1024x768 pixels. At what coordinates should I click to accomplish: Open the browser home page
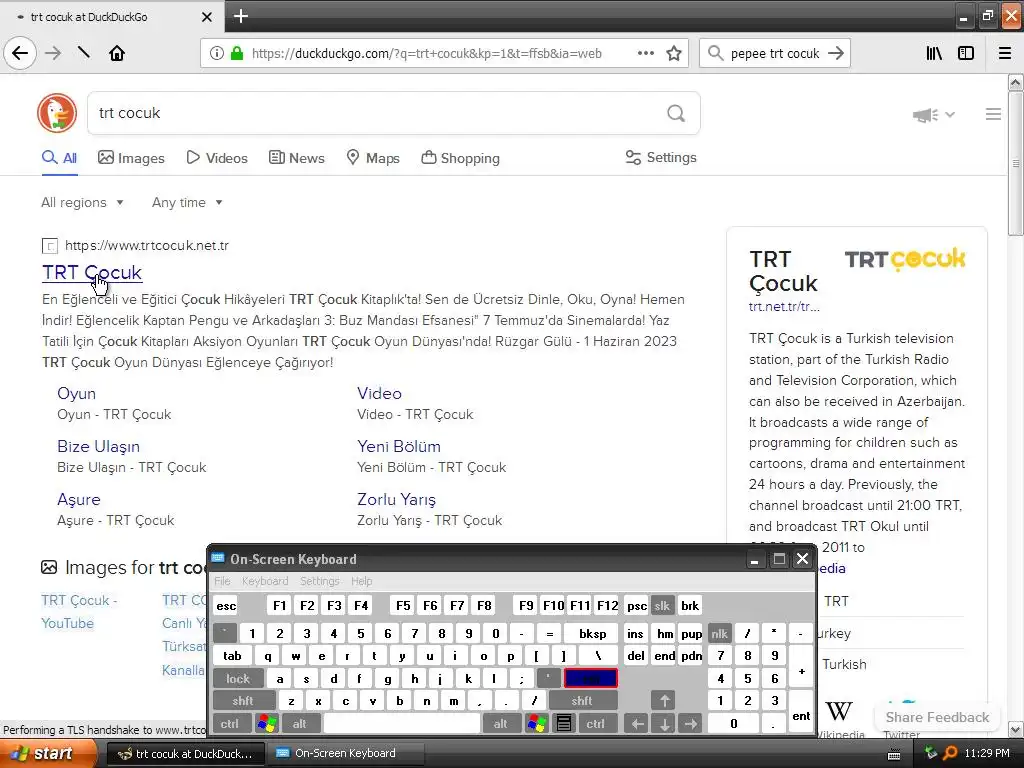click(x=117, y=53)
